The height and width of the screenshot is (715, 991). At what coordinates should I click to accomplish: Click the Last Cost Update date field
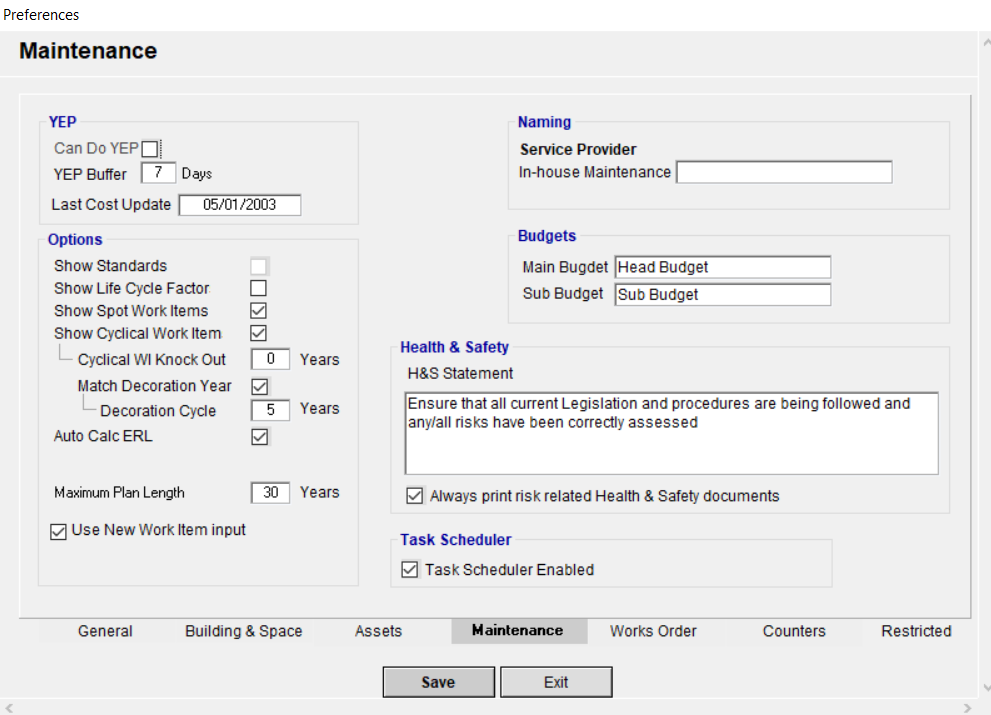(240, 205)
